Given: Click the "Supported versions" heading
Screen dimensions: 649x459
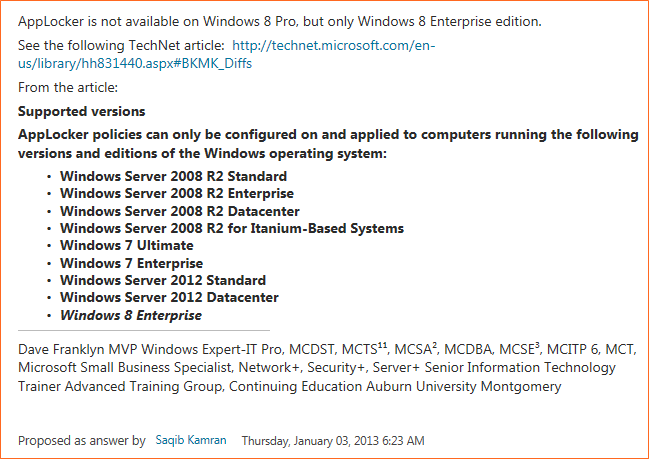Looking at the screenshot, I should coord(82,112).
